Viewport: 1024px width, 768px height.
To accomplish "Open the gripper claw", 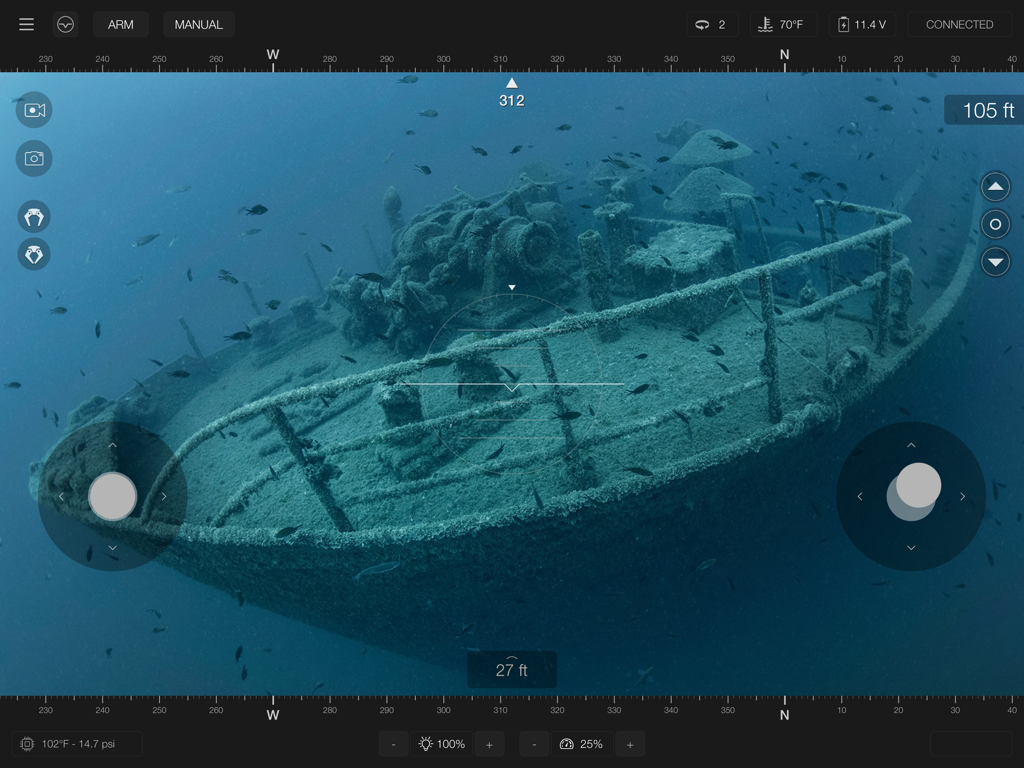I will (x=34, y=216).
